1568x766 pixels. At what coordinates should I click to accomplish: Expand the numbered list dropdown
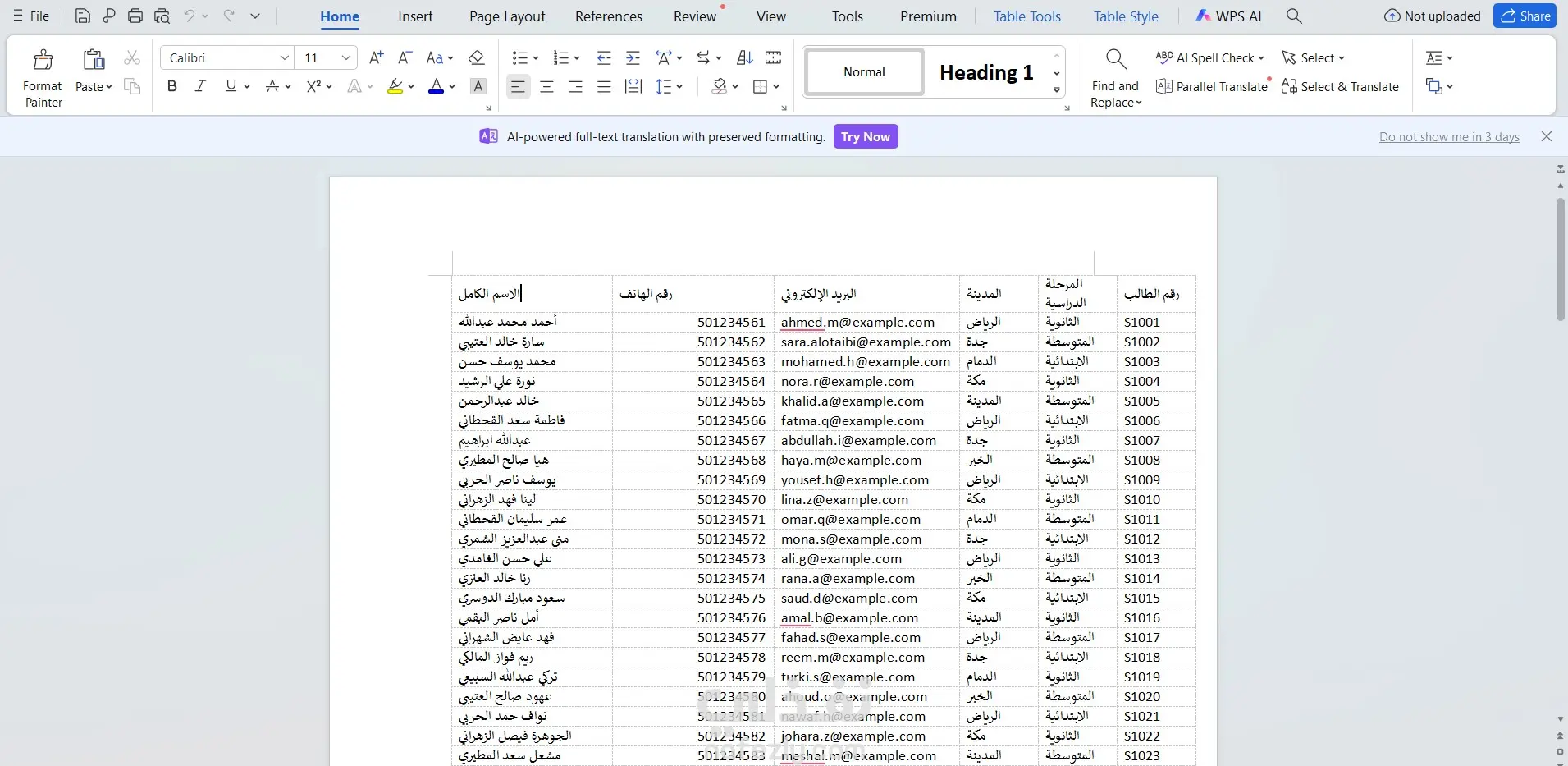577,58
